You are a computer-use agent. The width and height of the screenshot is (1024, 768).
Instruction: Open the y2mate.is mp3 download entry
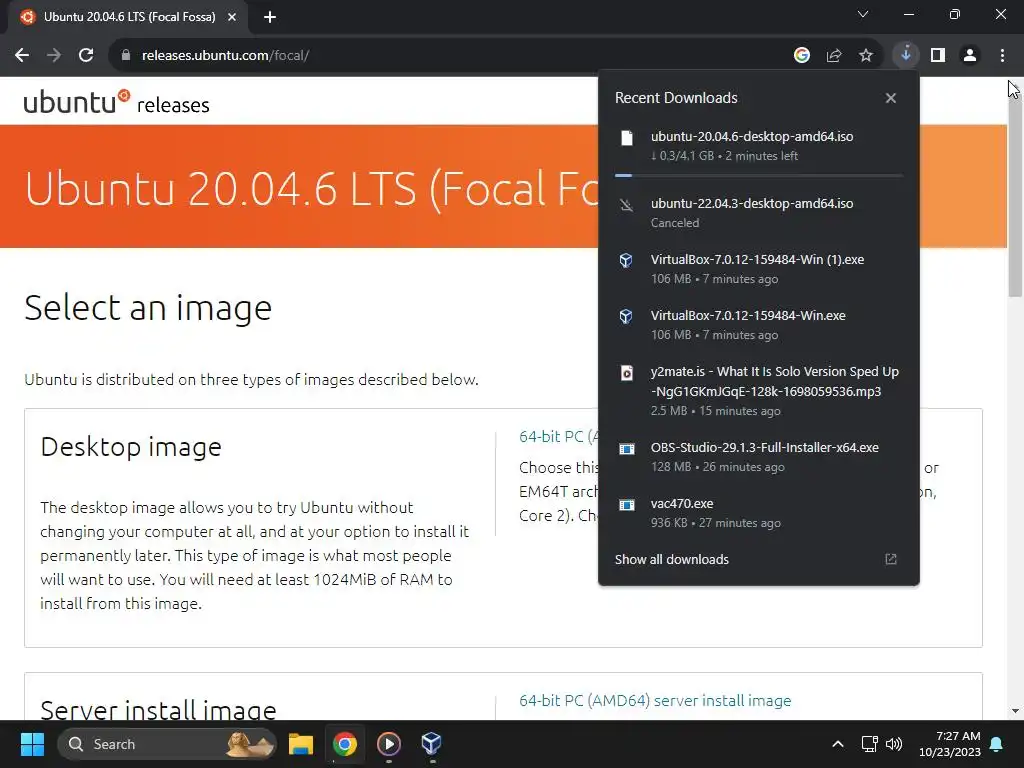(x=759, y=391)
